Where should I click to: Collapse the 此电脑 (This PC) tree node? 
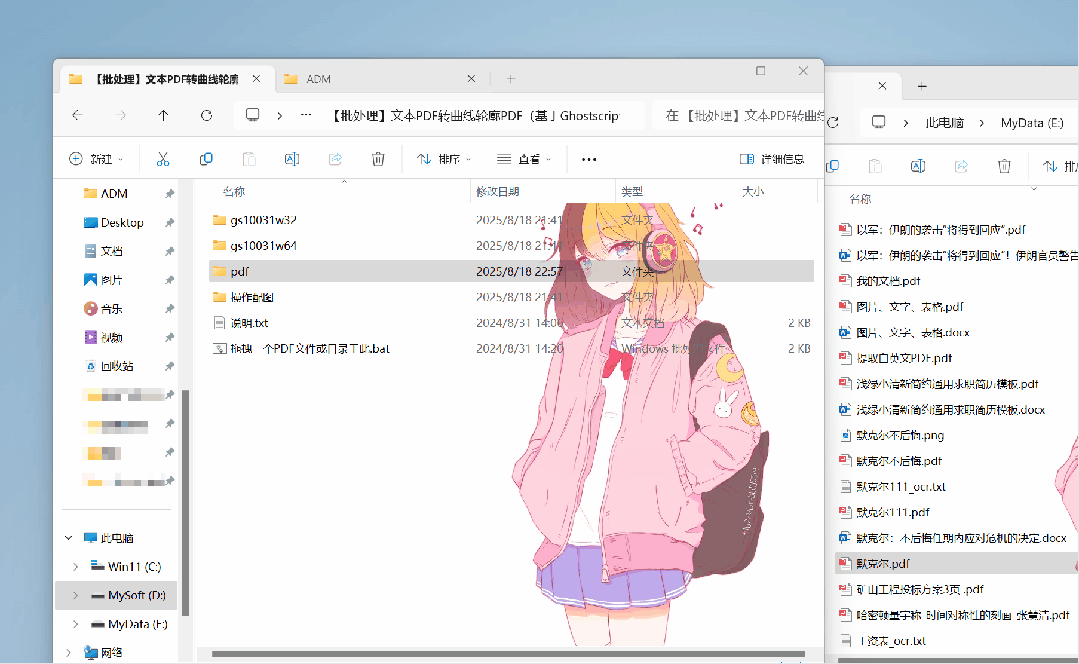click(69, 538)
